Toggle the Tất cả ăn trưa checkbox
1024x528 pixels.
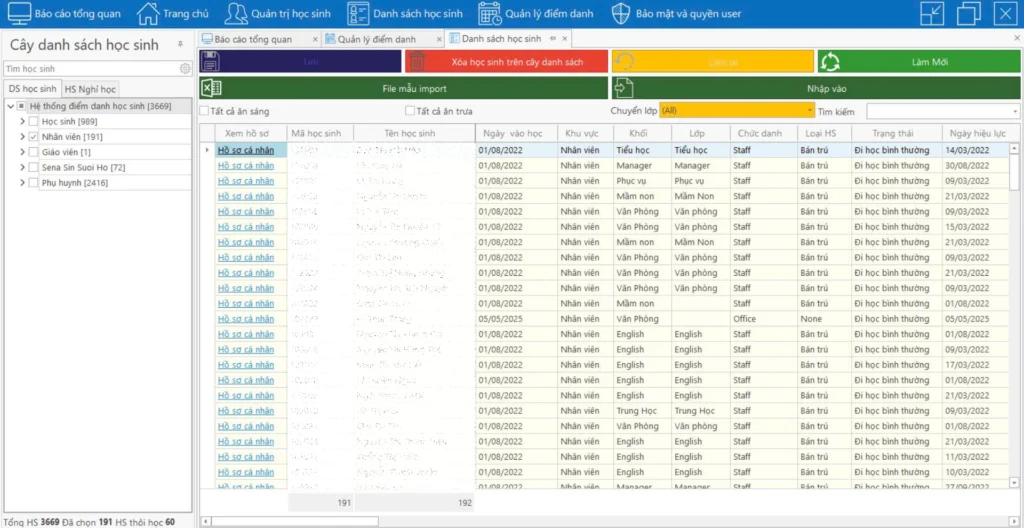click(410, 111)
